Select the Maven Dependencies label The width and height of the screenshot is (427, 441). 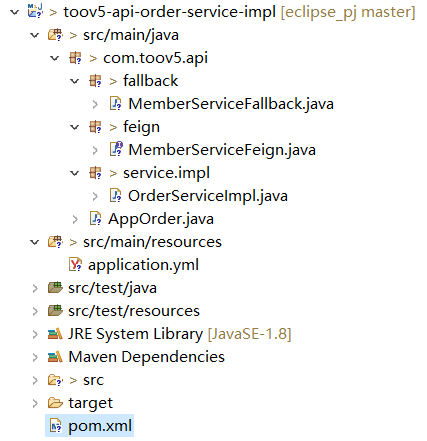146,357
